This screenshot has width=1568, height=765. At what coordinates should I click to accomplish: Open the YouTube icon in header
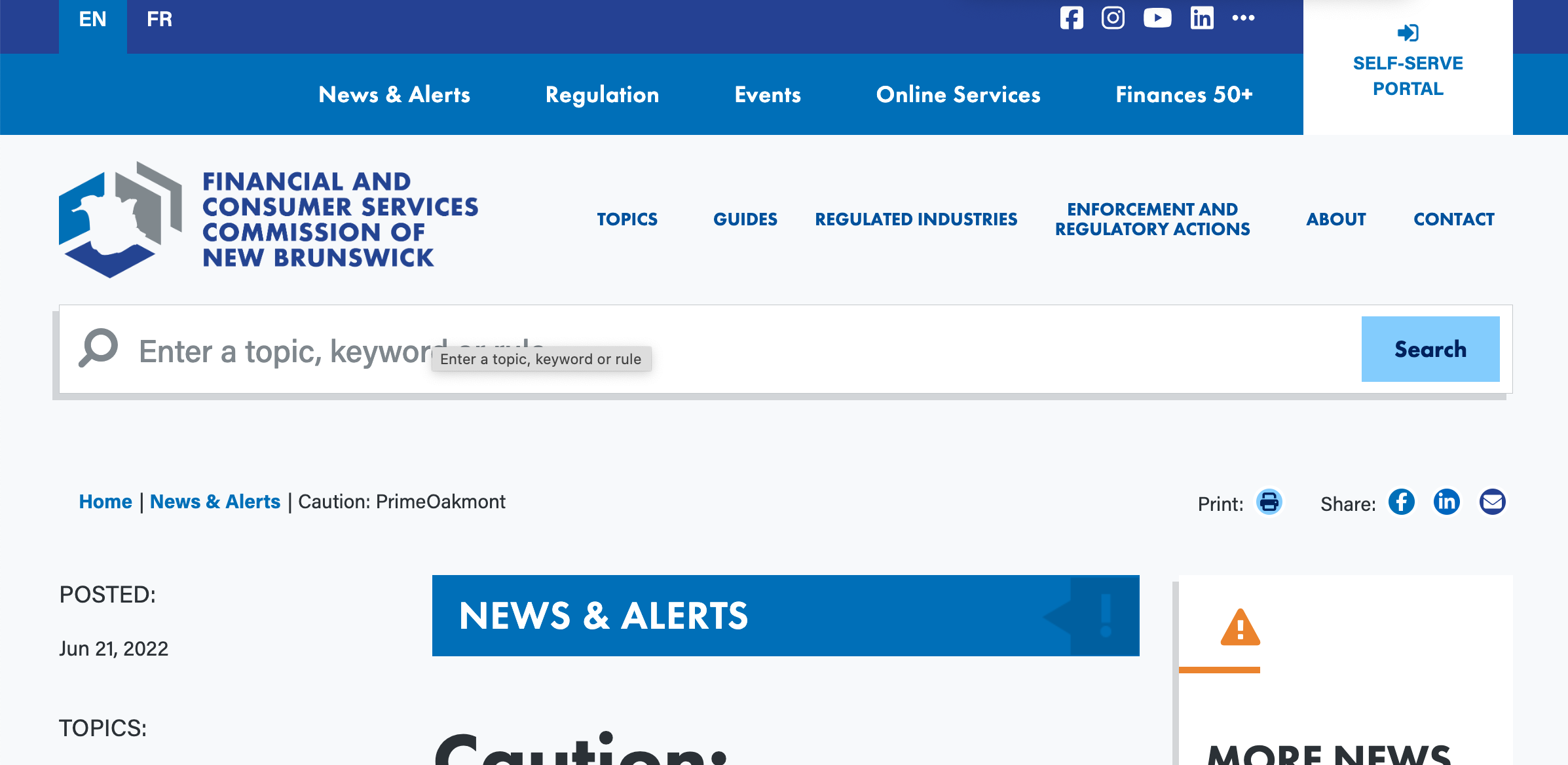point(1157,18)
